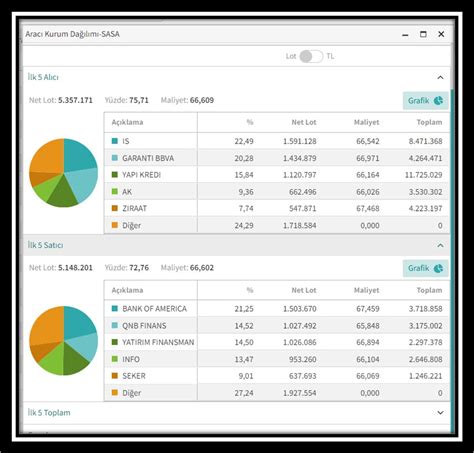Select the IS row name
Viewport: 474px width, 453px height.
(x=126, y=141)
